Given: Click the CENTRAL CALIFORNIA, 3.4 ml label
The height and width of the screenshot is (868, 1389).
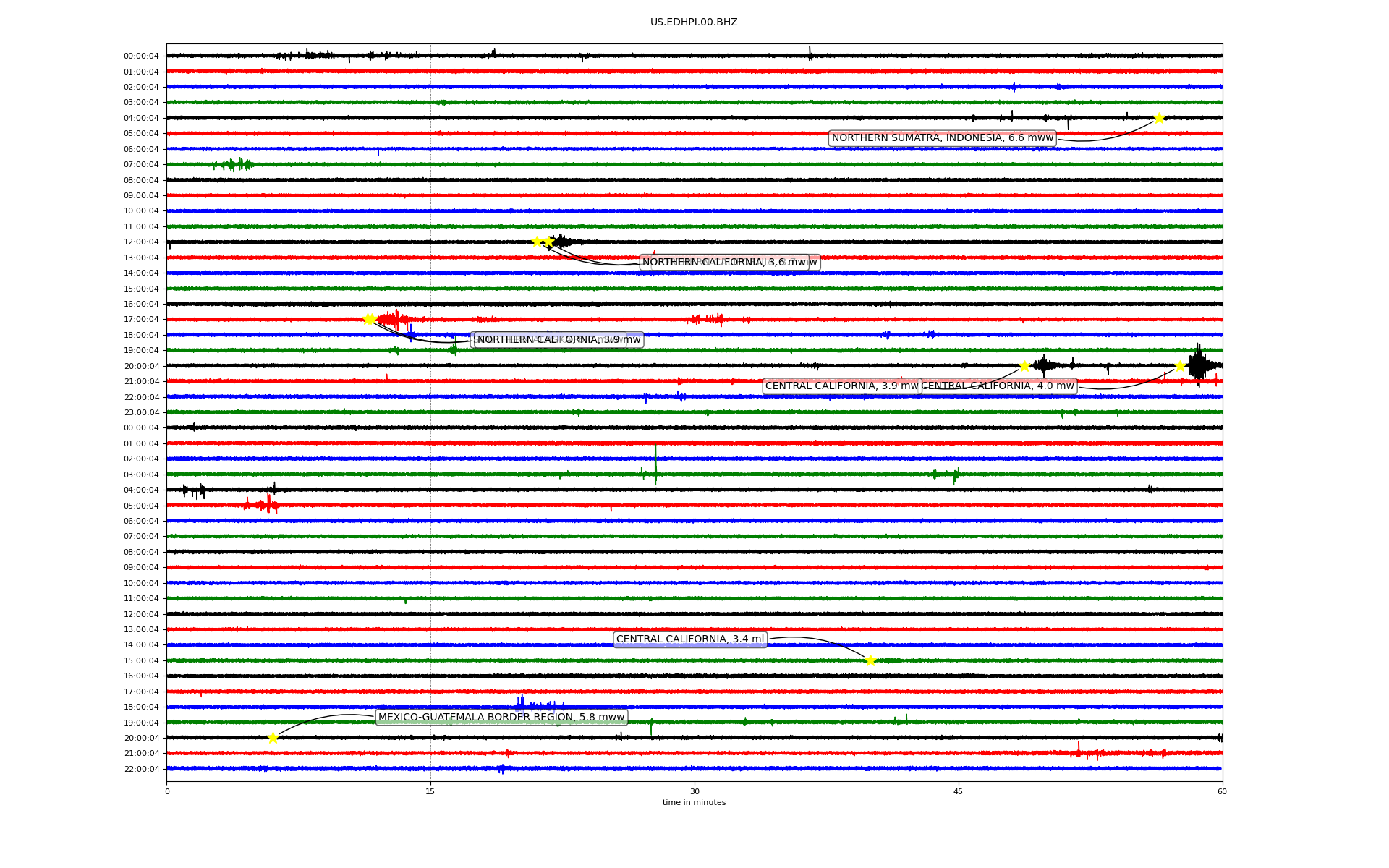Looking at the screenshot, I should (x=689, y=639).
